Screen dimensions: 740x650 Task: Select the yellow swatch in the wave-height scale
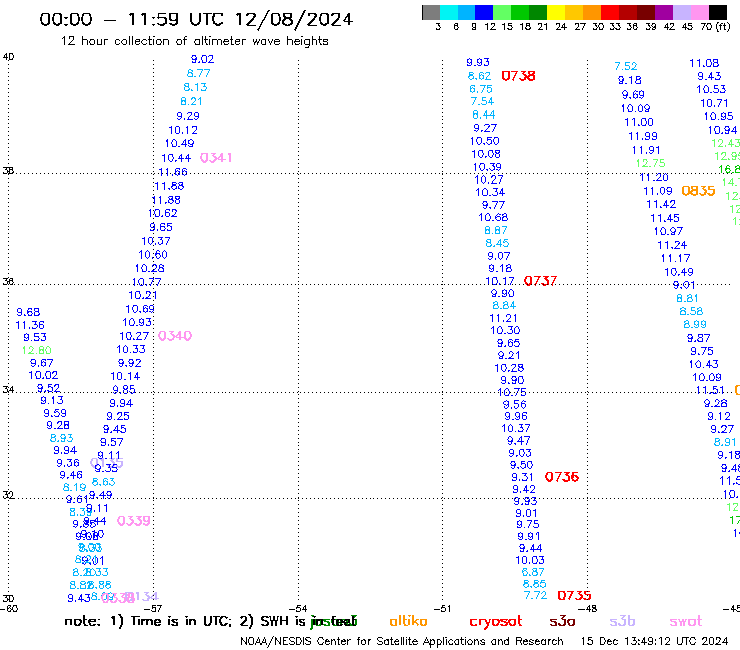click(556, 12)
